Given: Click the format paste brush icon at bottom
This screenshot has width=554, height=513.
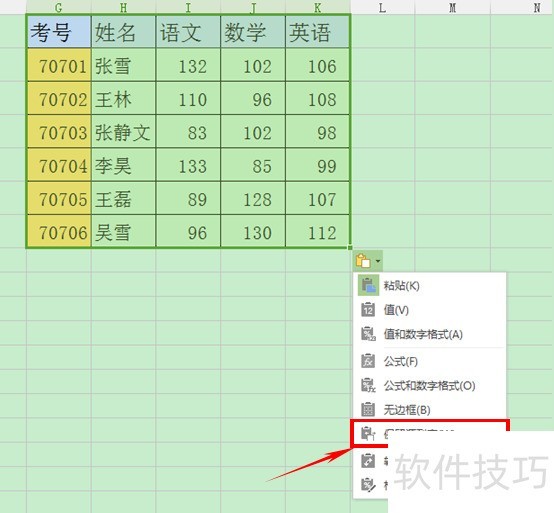Looking at the screenshot, I should (368, 485).
